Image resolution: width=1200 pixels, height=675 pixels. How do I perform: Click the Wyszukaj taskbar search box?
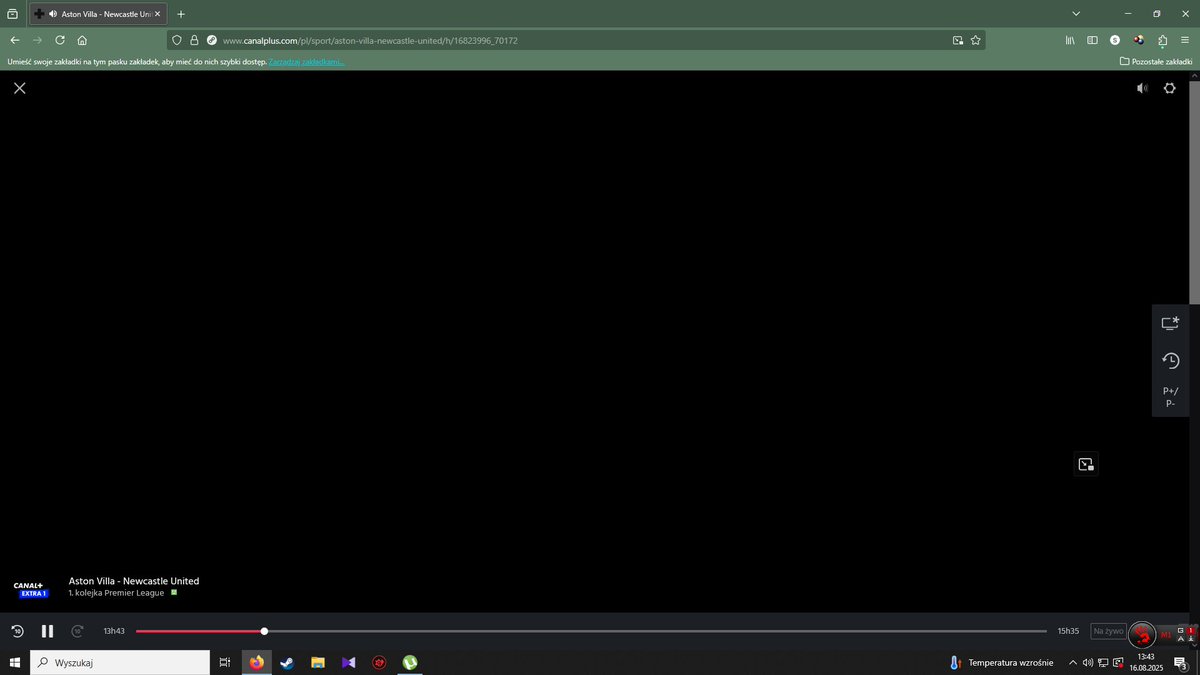[120, 662]
